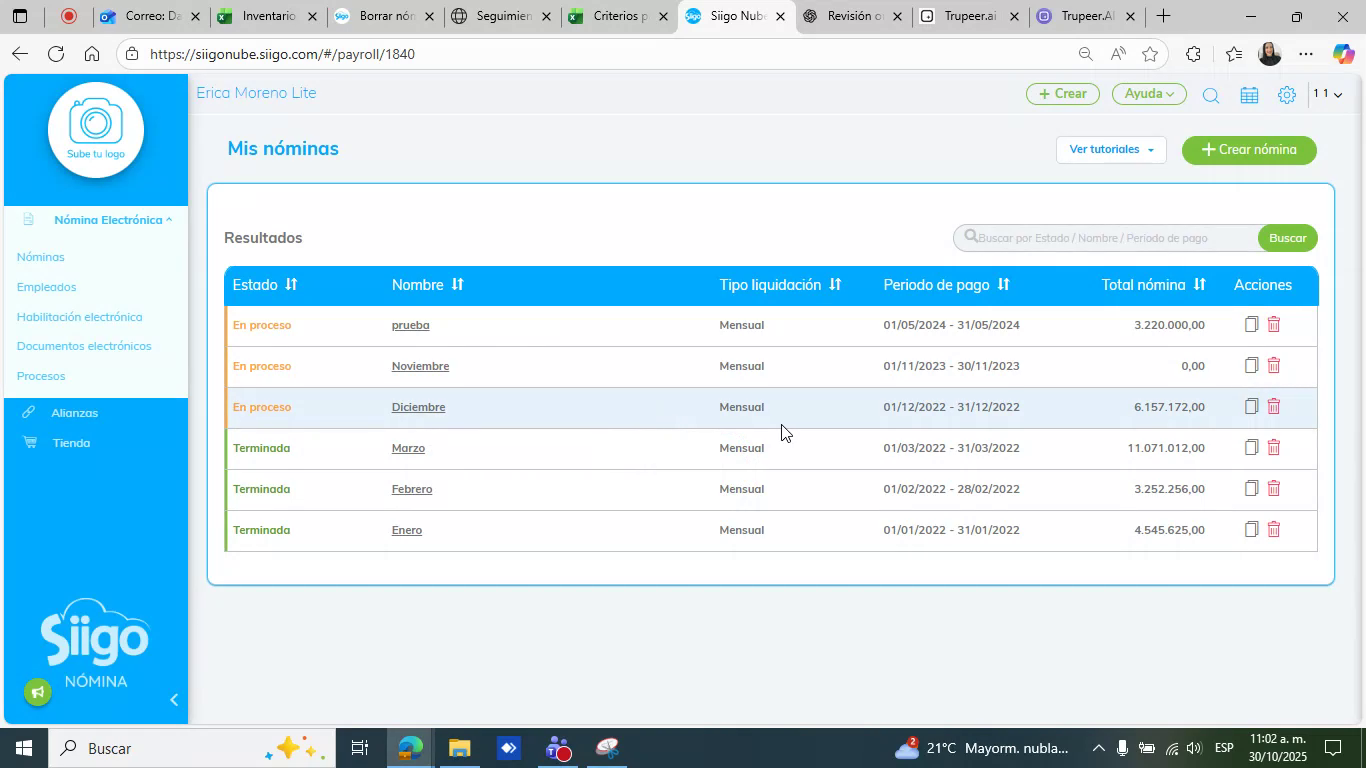This screenshot has height=768, width=1366.
Task: Collapse the sidebar with left chevron
Action: click(174, 700)
